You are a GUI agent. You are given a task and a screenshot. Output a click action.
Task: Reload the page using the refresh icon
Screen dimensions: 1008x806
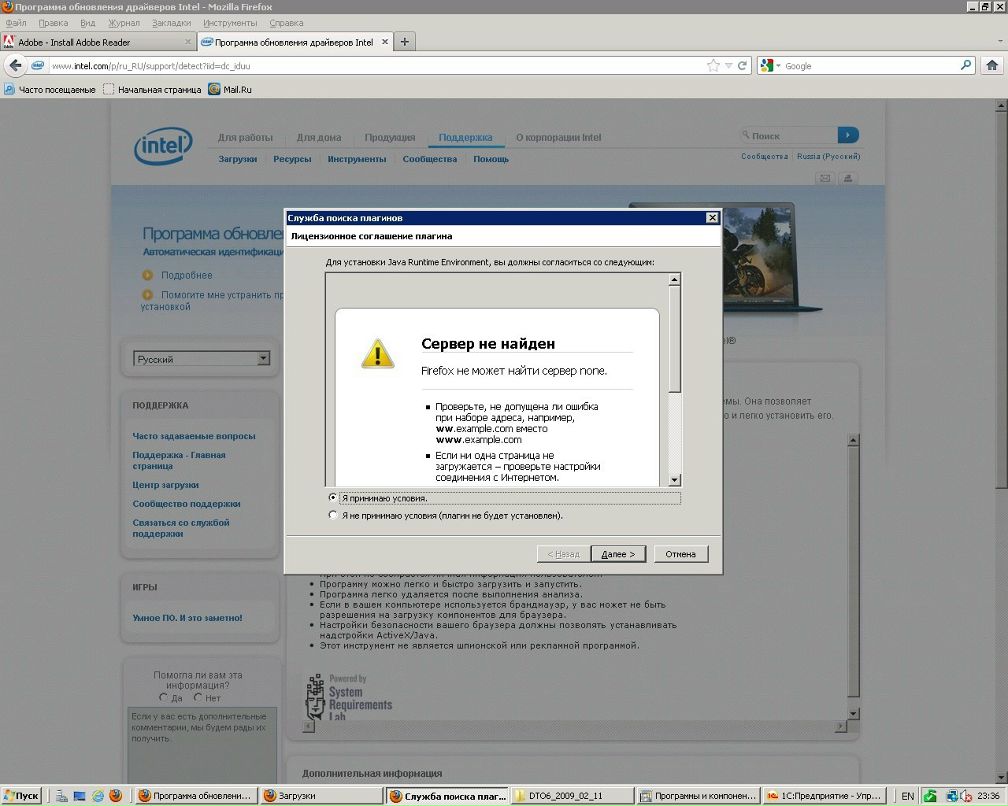coord(742,66)
